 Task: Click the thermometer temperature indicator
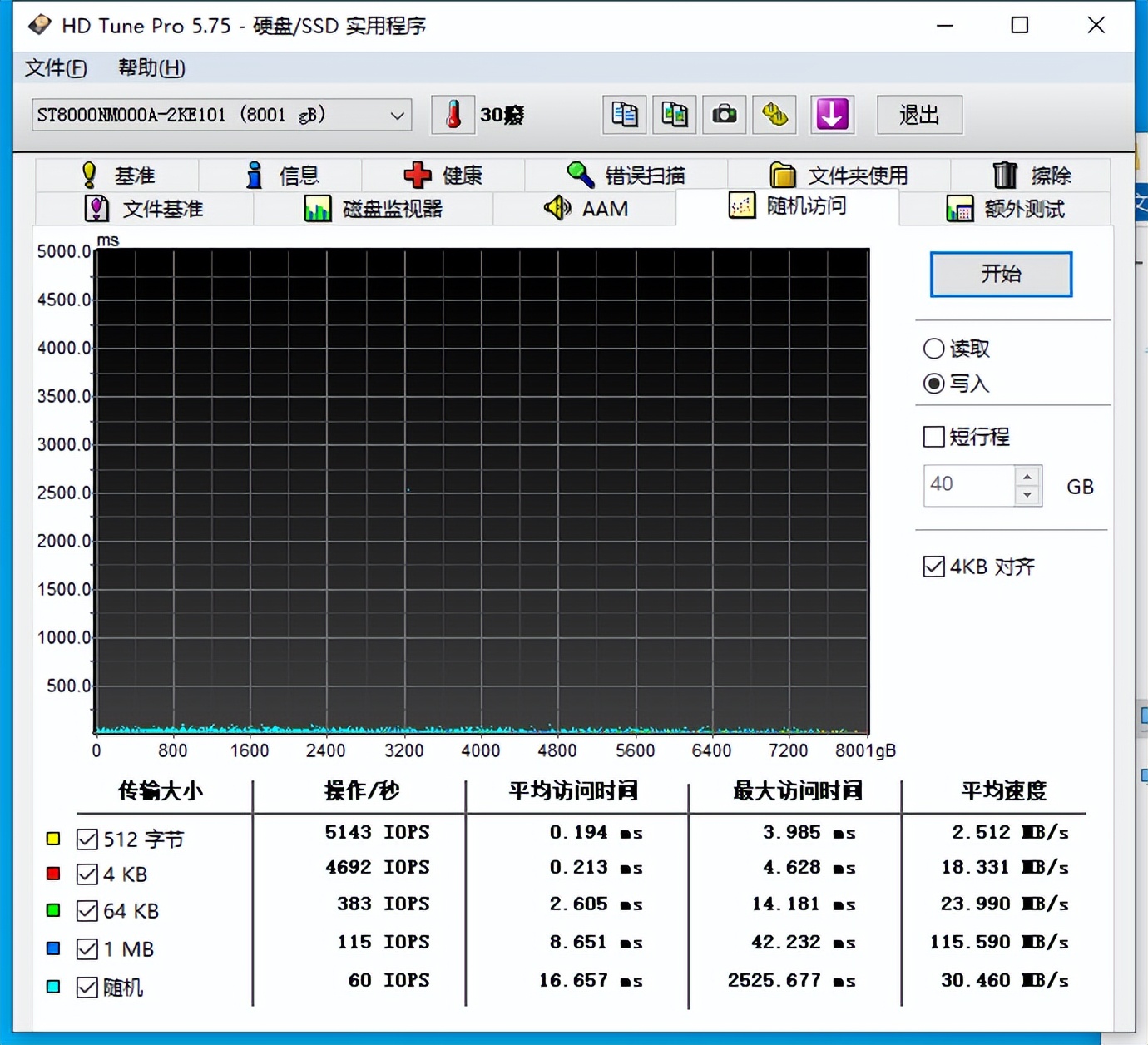click(x=452, y=115)
